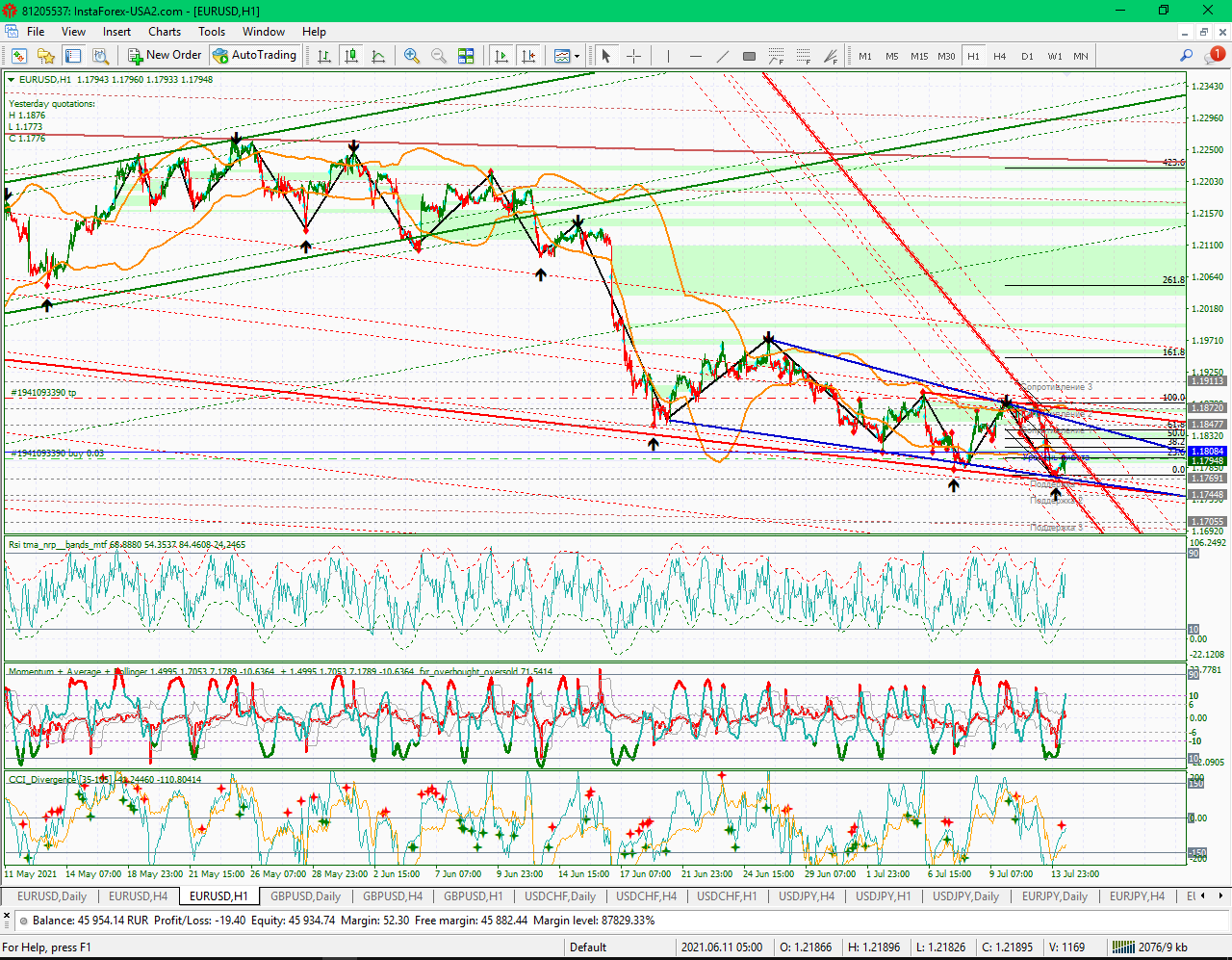
Task: Open the Window menu
Action: [x=264, y=32]
